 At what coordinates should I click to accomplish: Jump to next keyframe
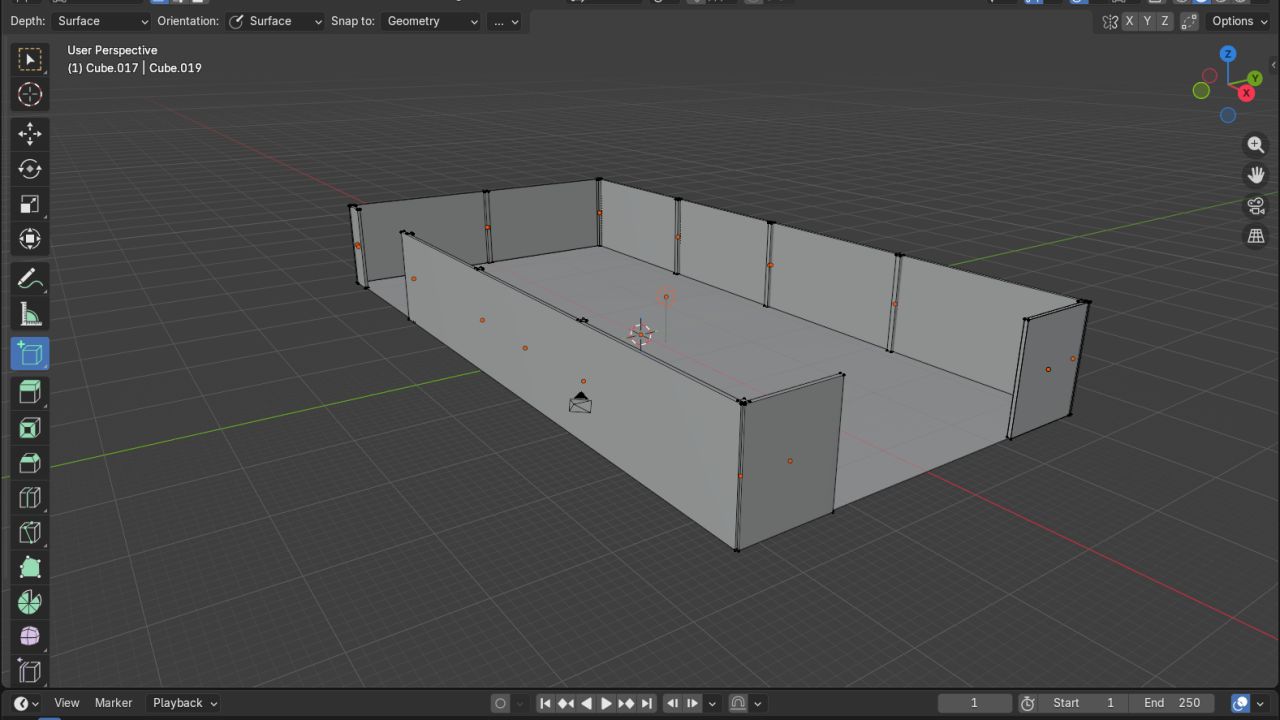click(x=627, y=703)
